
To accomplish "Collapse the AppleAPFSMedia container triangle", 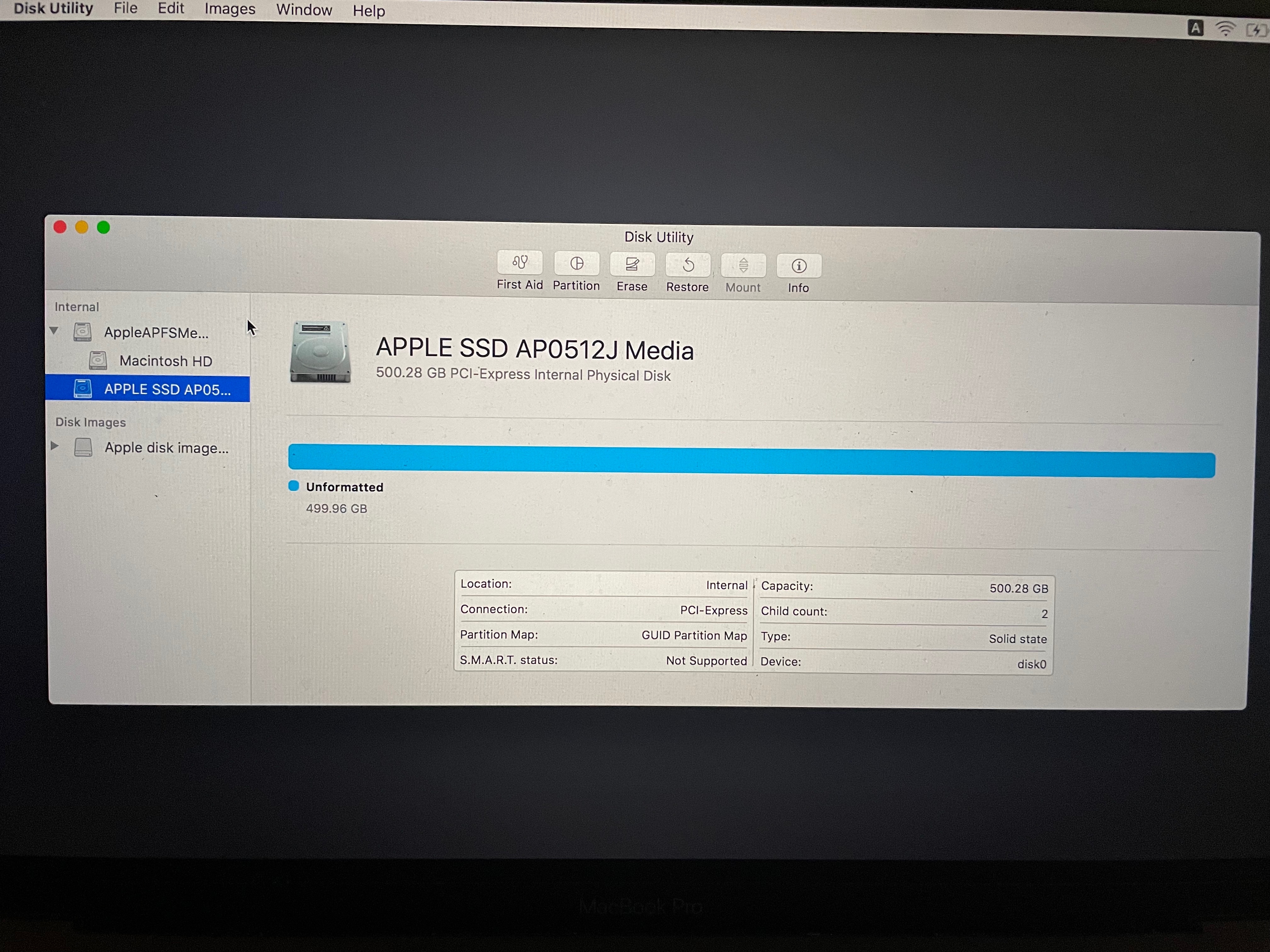I will (54, 331).
